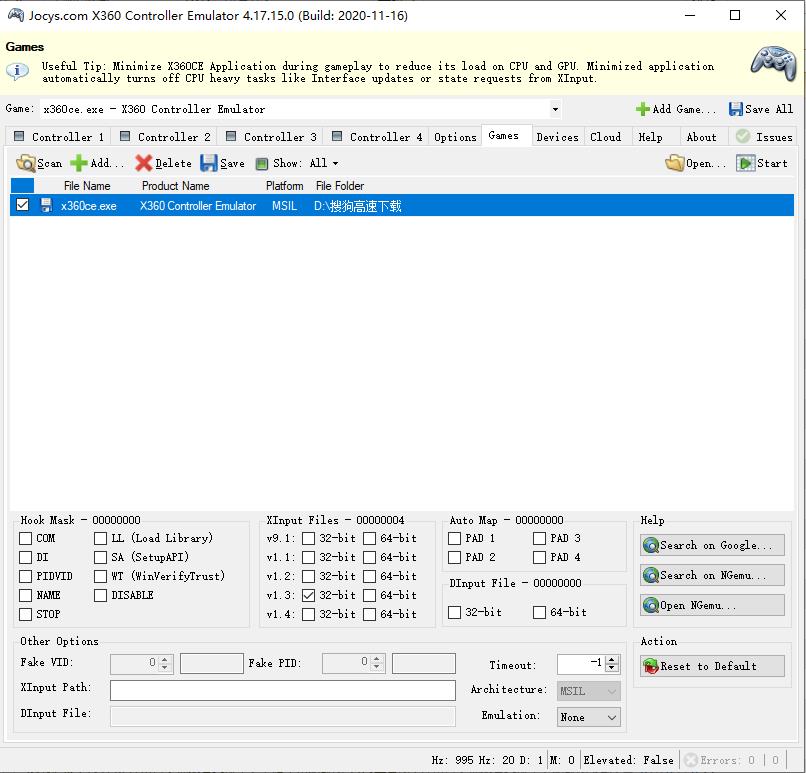Switch to the Controller 4 tab
The height and width of the screenshot is (773, 806).
(378, 137)
